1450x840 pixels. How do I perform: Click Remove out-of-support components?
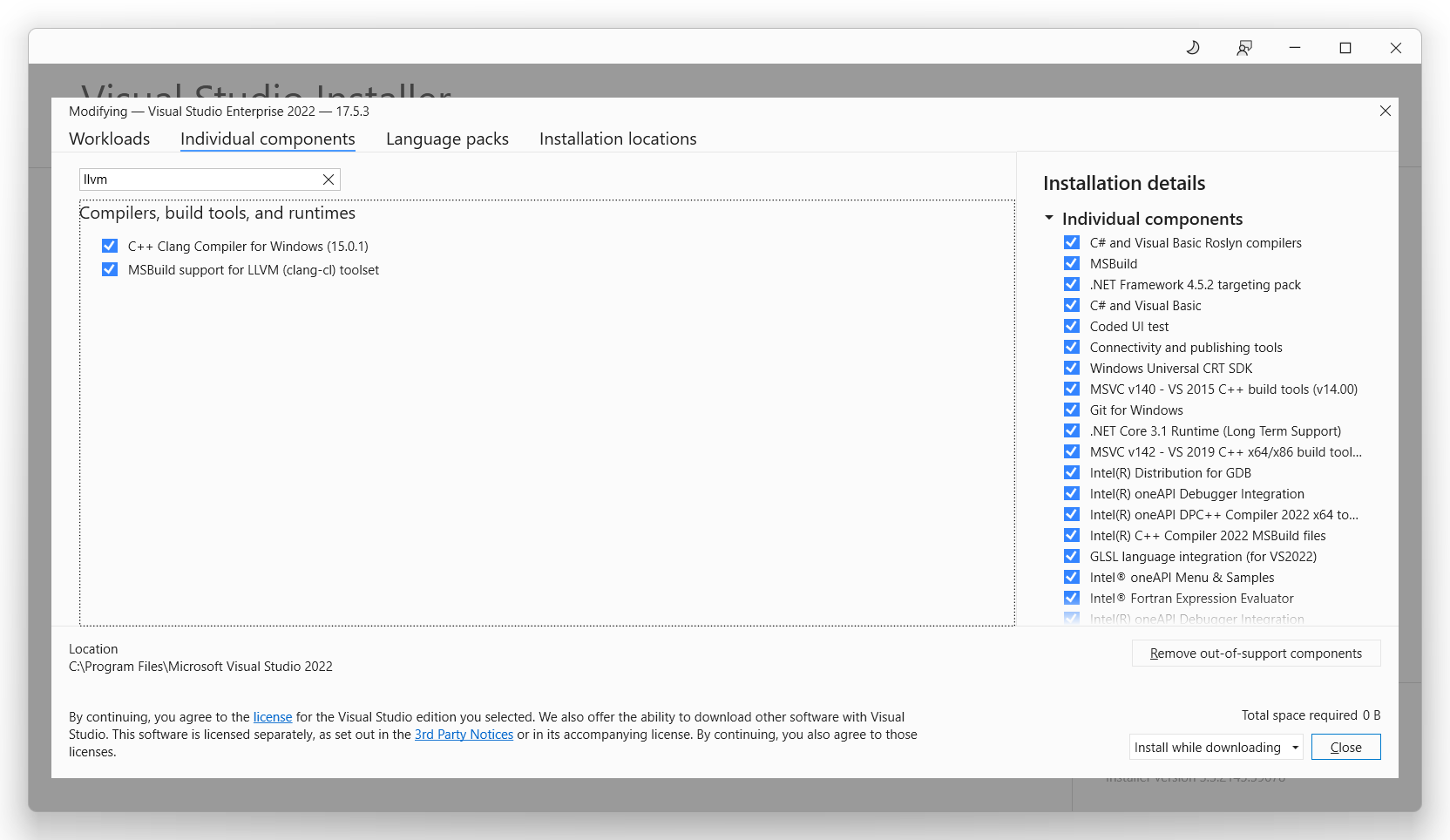click(x=1256, y=653)
